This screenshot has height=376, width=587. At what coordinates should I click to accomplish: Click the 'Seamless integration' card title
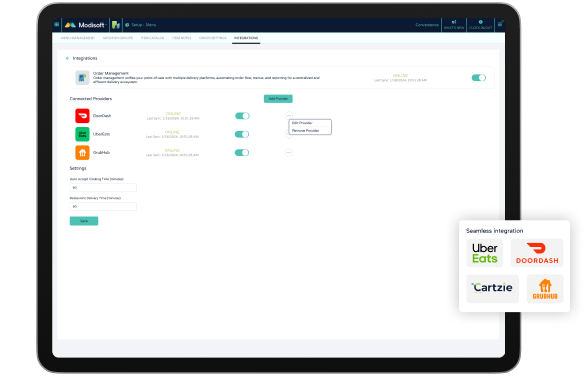point(494,231)
